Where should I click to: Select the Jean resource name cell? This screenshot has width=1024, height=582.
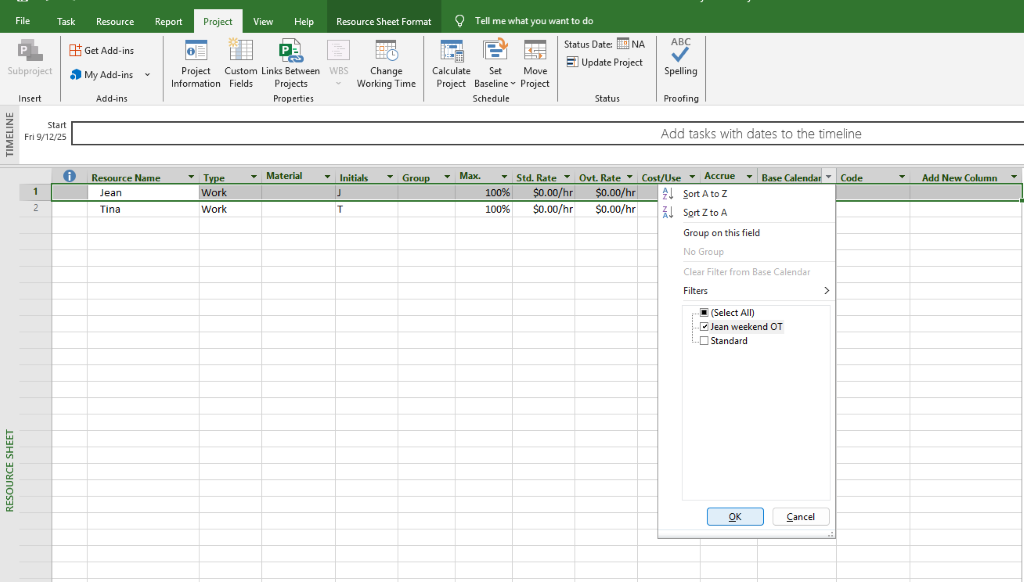coord(143,193)
